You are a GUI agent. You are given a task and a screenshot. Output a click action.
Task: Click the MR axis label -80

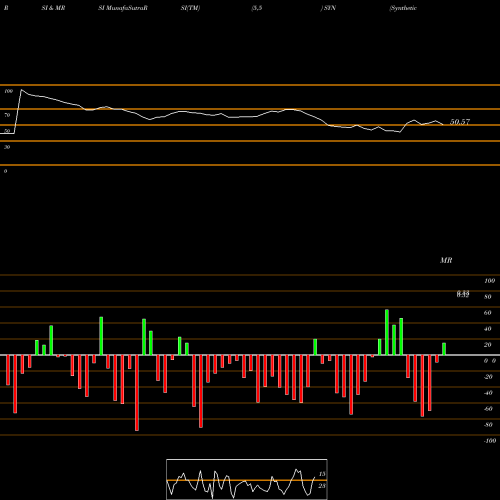click(488, 425)
